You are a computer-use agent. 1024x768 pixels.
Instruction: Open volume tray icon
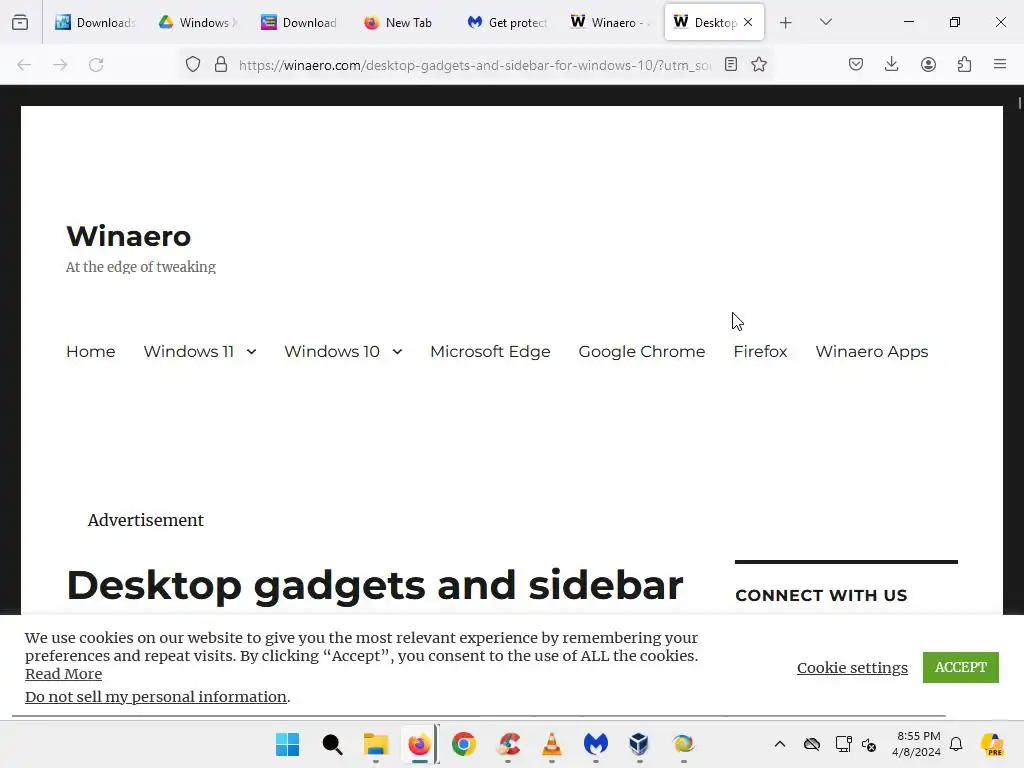click(869, 744)
